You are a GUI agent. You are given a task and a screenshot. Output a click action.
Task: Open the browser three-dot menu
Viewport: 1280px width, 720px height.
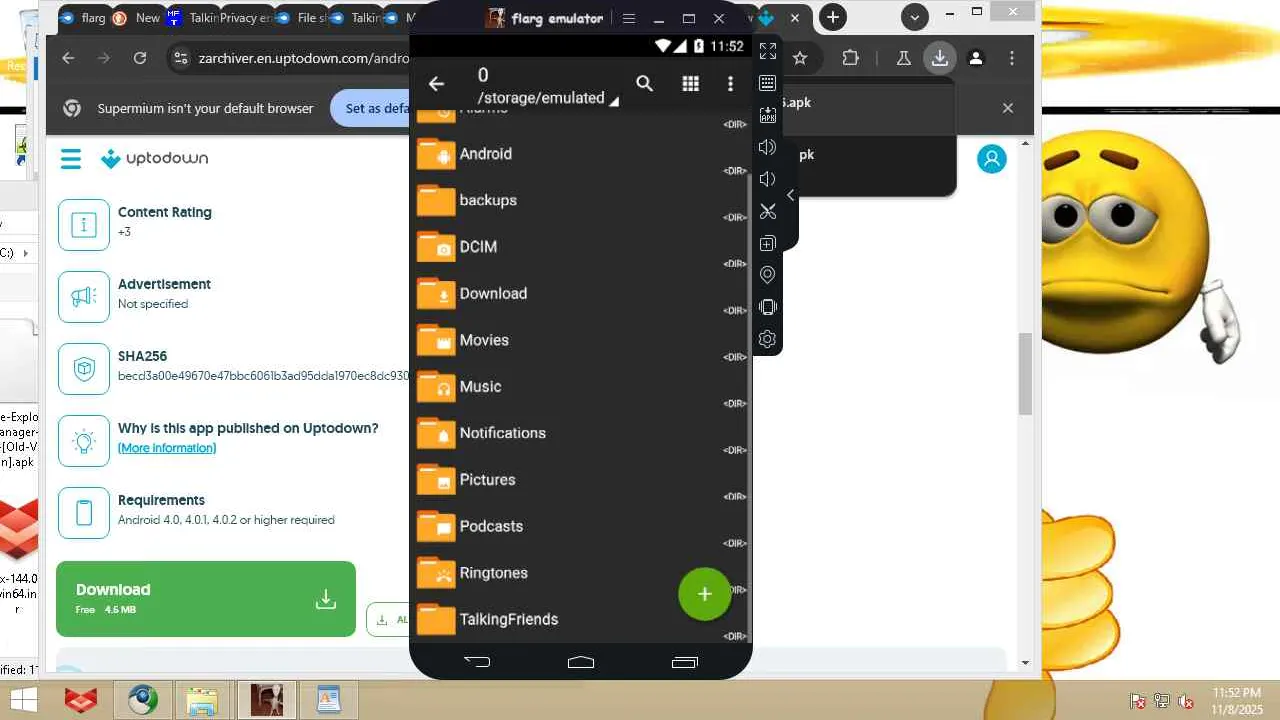1012,58
